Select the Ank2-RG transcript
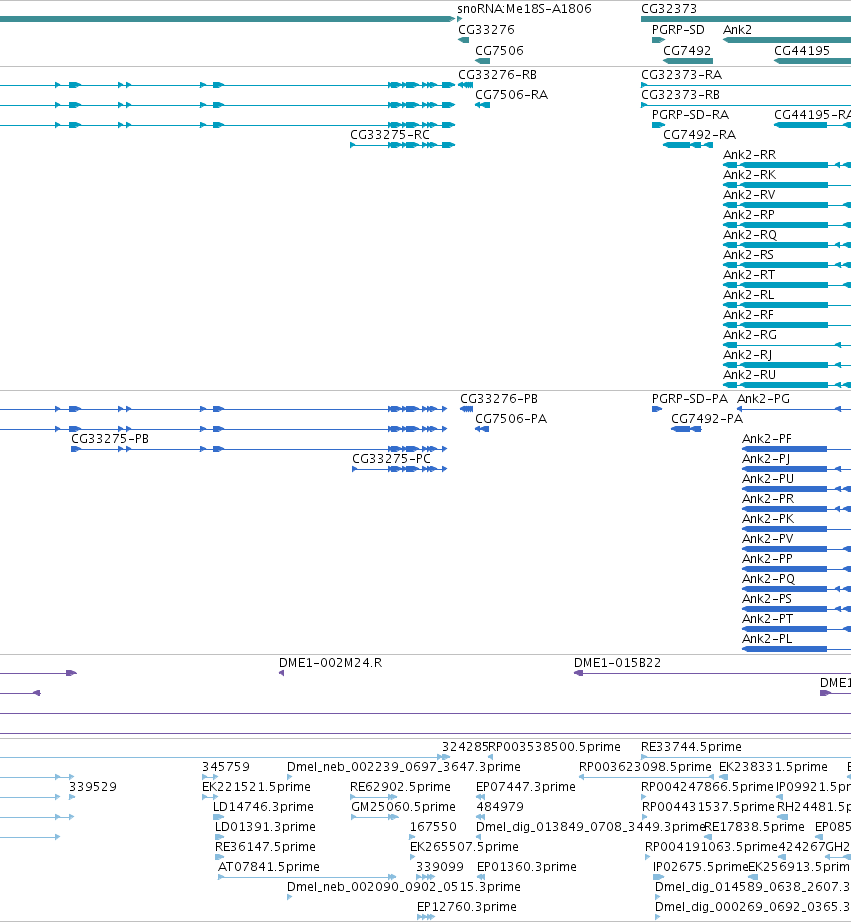The height and width of the screenshot is (922, 851). (x=750, y=335)
